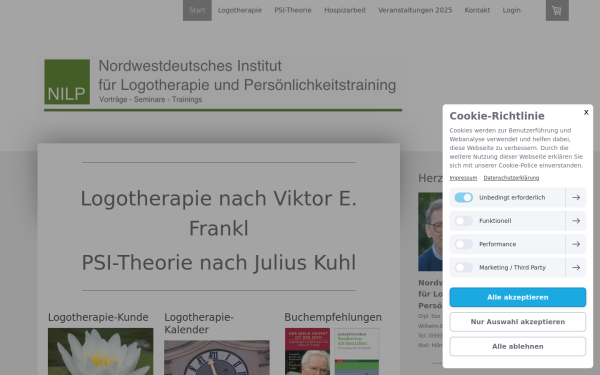This screenshot has width=600, height=375.
Task: Click the portrait photo of man
Action: coord(430,232)
